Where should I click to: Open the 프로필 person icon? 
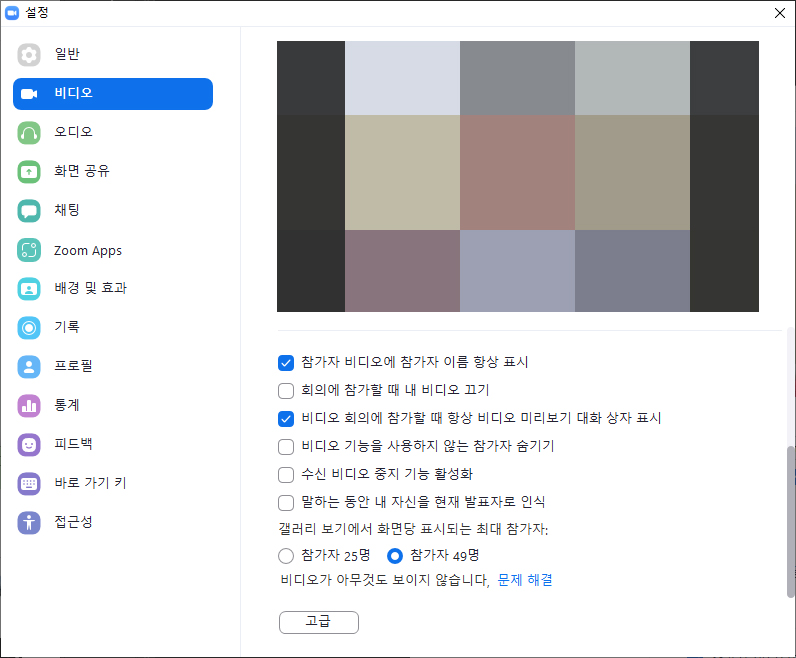[29, 367]
